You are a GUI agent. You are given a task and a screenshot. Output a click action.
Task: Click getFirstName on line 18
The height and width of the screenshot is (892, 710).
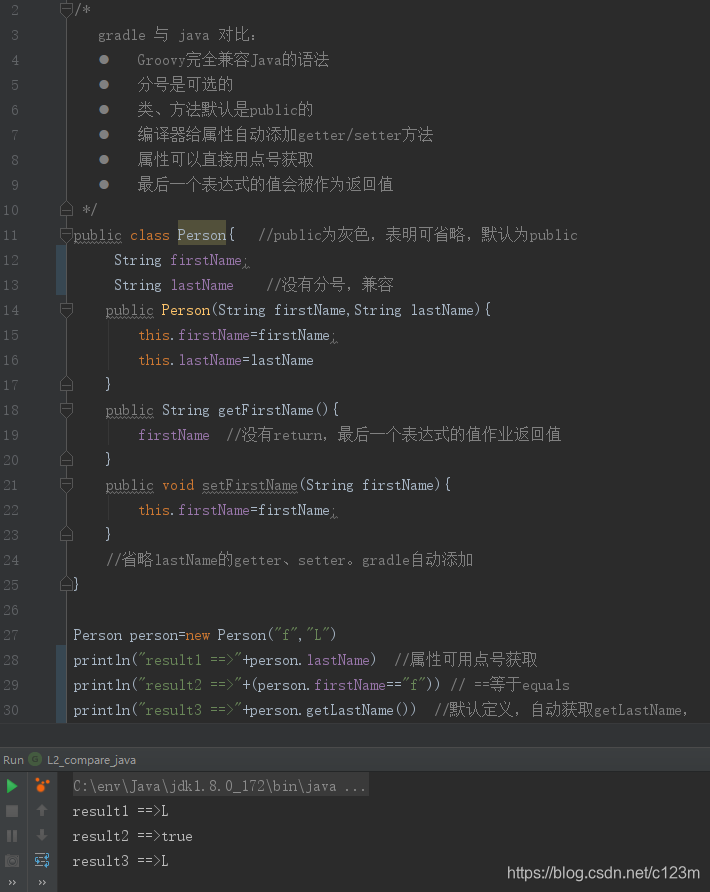[x=266, y=410]
